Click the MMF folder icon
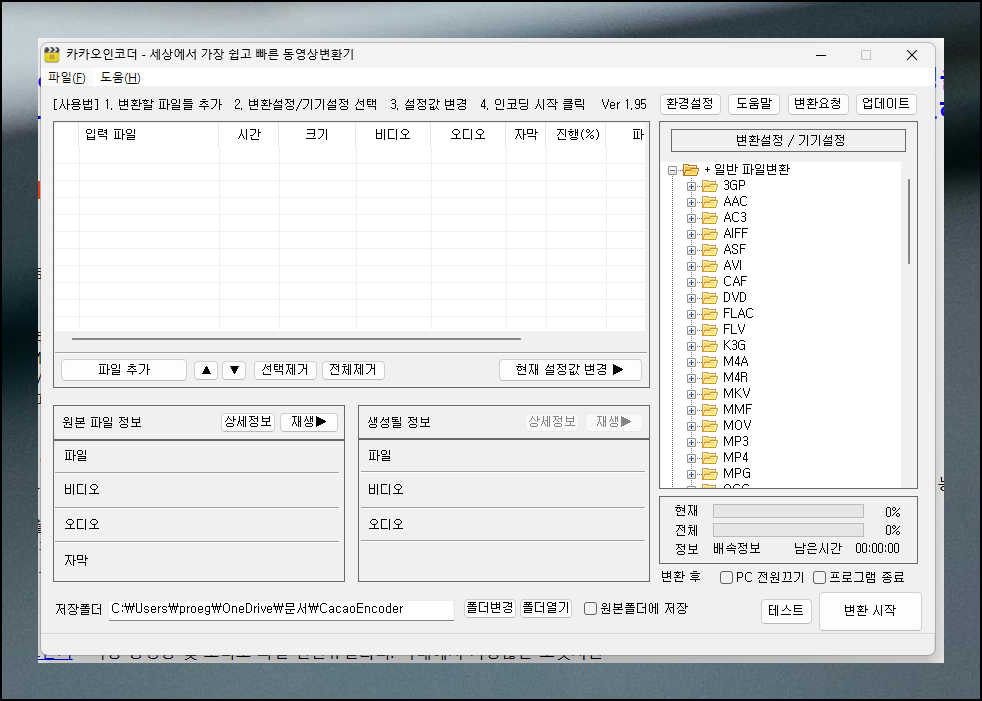982x701 pixels. pyautogui.click(x=710, y=410)
